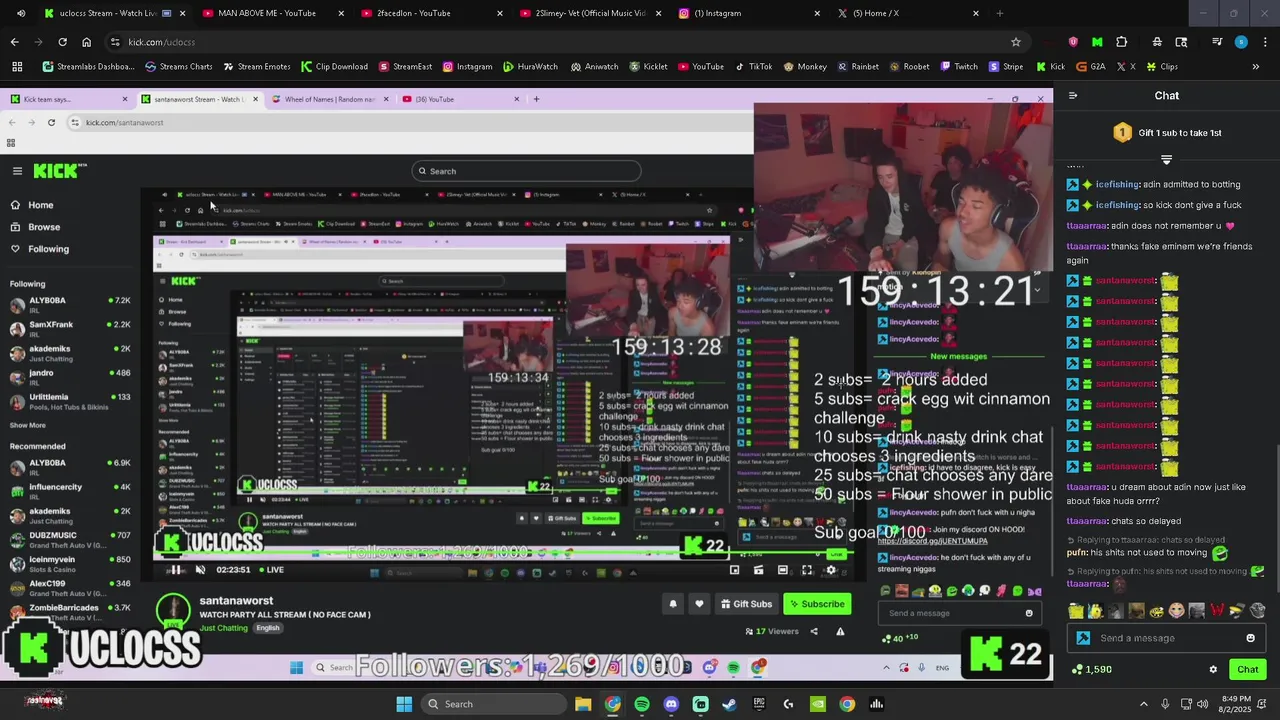Open Chrome extensions puzzle menu
This screenshot has height=720, width=1280.
1121,42
